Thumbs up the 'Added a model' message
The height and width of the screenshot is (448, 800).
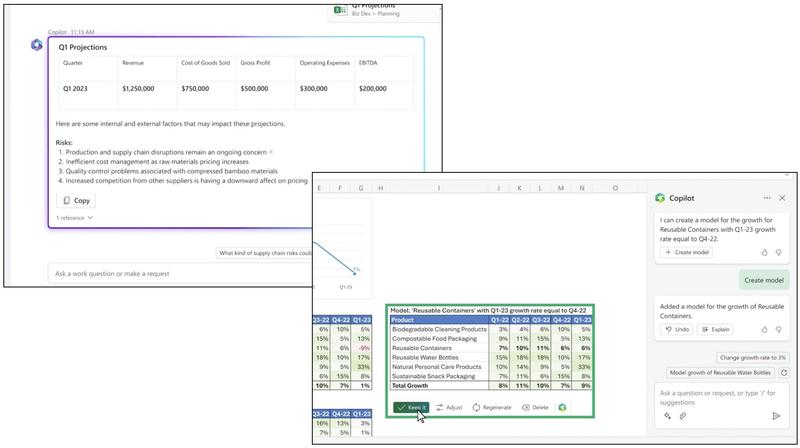[x=764, y=330]
